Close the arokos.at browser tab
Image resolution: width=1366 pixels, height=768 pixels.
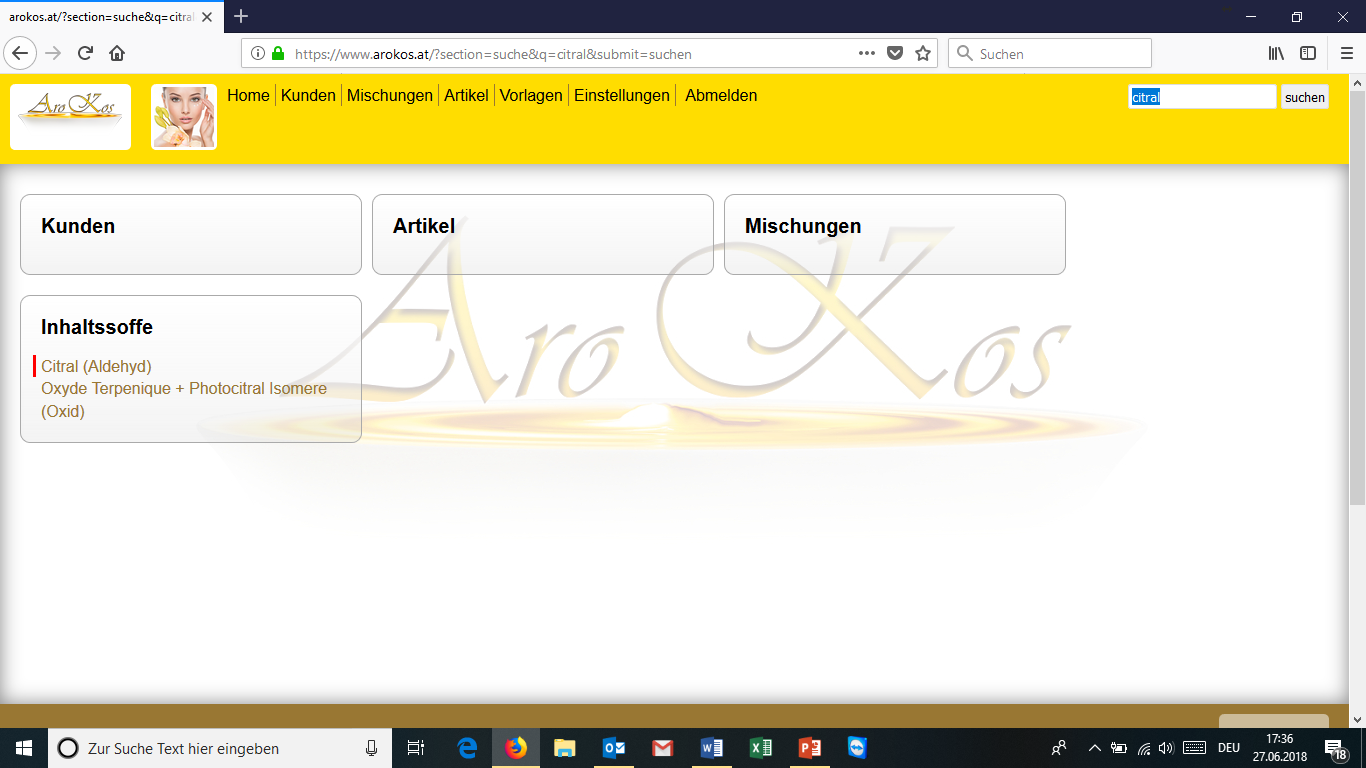pyautogui.click(x=207, y=17)
